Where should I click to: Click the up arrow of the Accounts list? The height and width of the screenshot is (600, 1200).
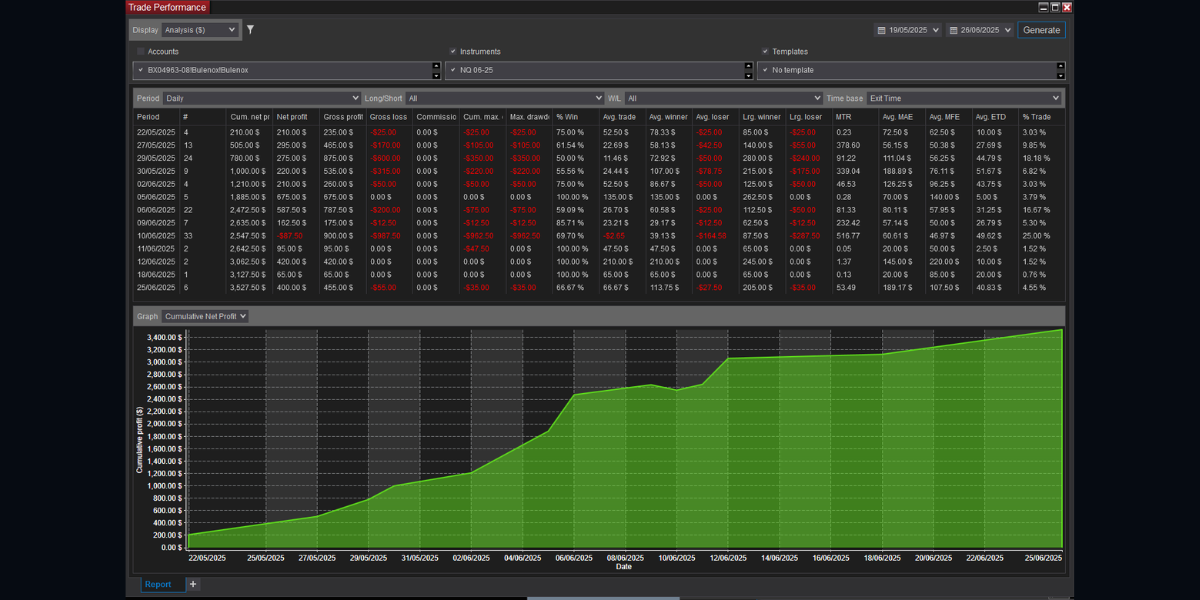coord(436,66)
